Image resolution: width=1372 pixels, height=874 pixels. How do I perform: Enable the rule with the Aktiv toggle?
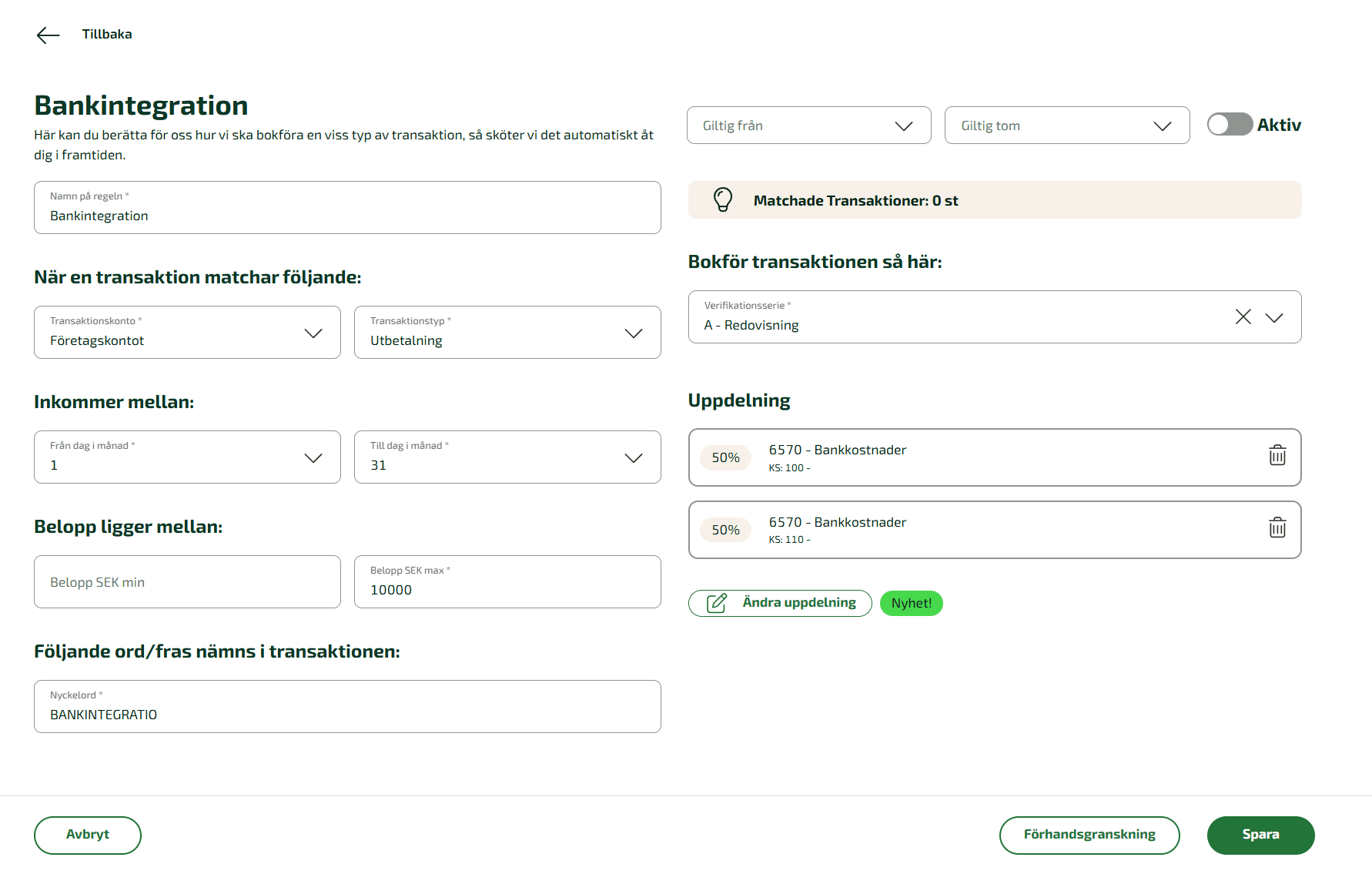pos(1230,124)
